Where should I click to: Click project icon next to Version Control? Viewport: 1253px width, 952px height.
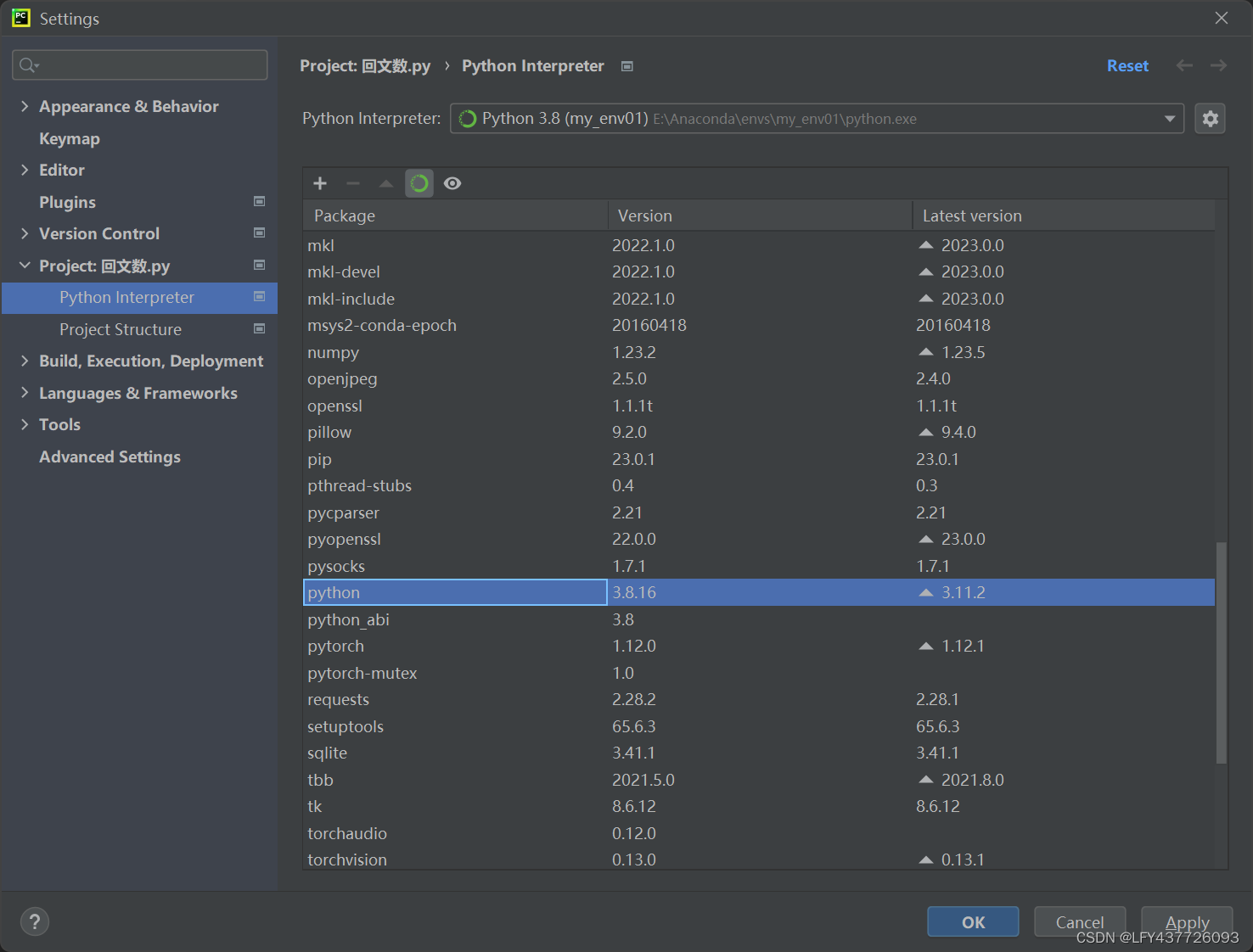coord(260,232)
